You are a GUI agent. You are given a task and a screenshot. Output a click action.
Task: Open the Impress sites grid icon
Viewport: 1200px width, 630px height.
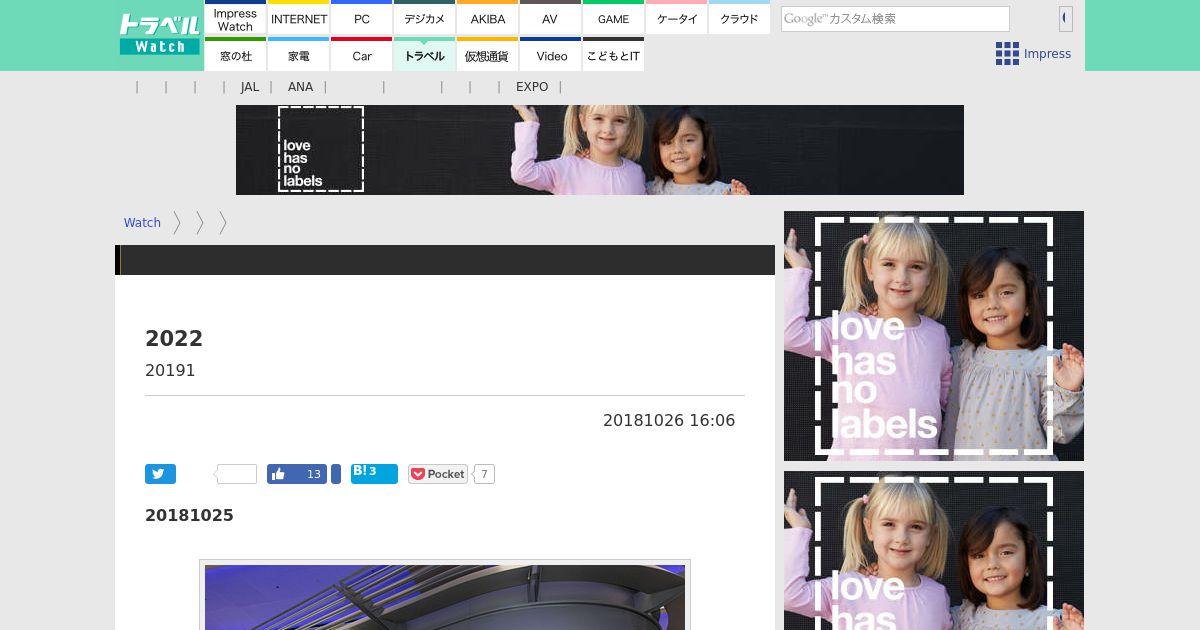[x=1007, y=54]
